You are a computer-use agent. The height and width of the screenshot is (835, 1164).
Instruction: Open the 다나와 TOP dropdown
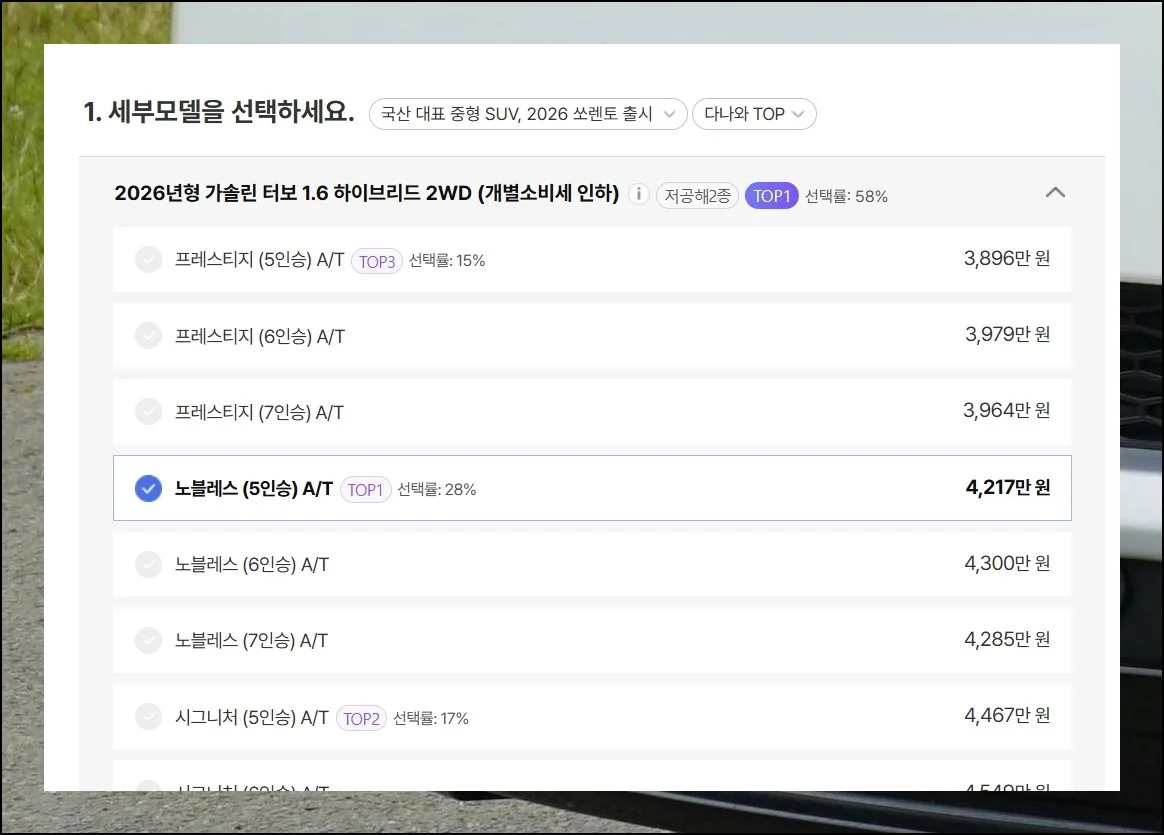[x=754, y=114]
